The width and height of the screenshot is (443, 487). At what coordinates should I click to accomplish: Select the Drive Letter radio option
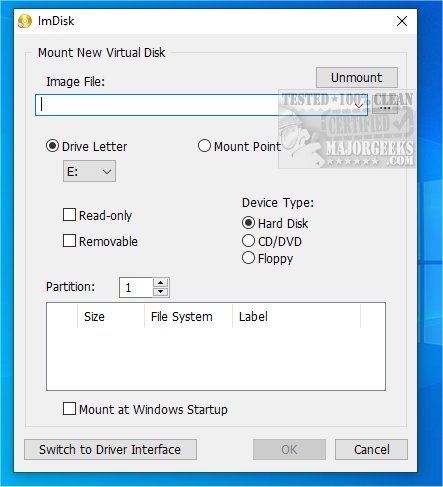(x=52, y=146)
